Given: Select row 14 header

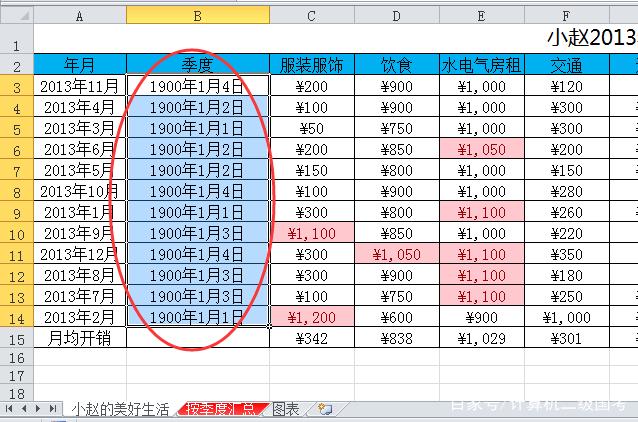Looking at the screenshot, I should point(17,316).
